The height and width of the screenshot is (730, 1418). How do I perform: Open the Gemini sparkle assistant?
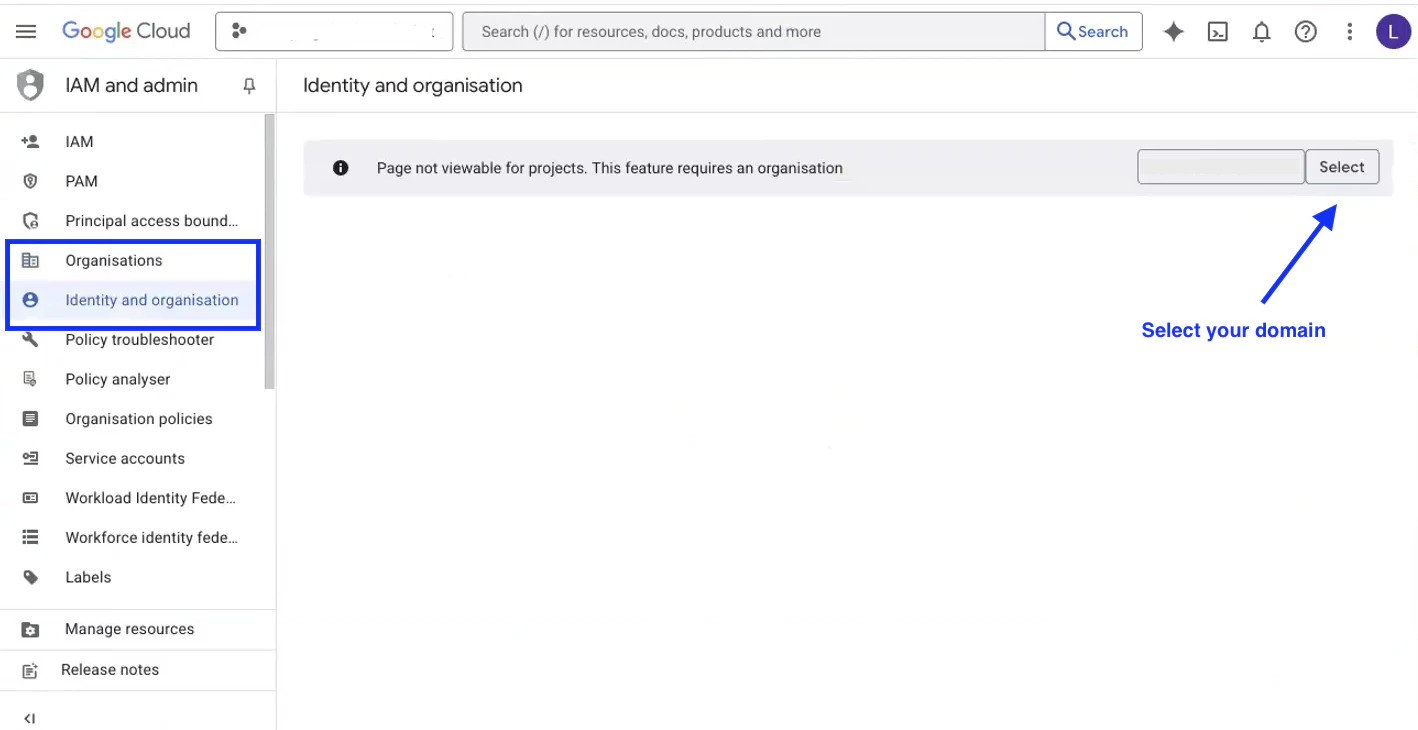pyautogui.click(x=1174, y=32)
